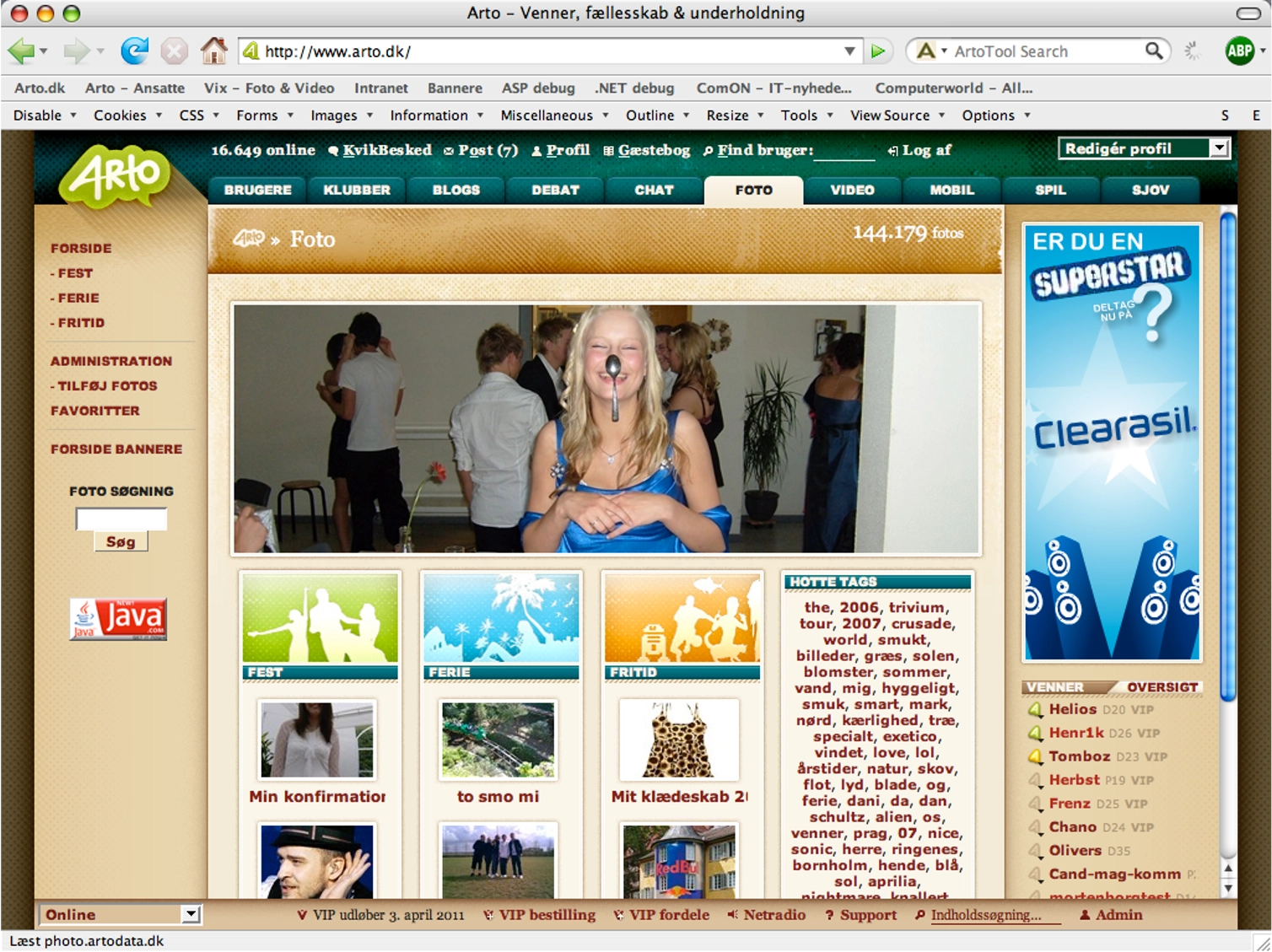Click the Java advertisement badge
Screen dimensions: 1272x952
click(118, 619)
